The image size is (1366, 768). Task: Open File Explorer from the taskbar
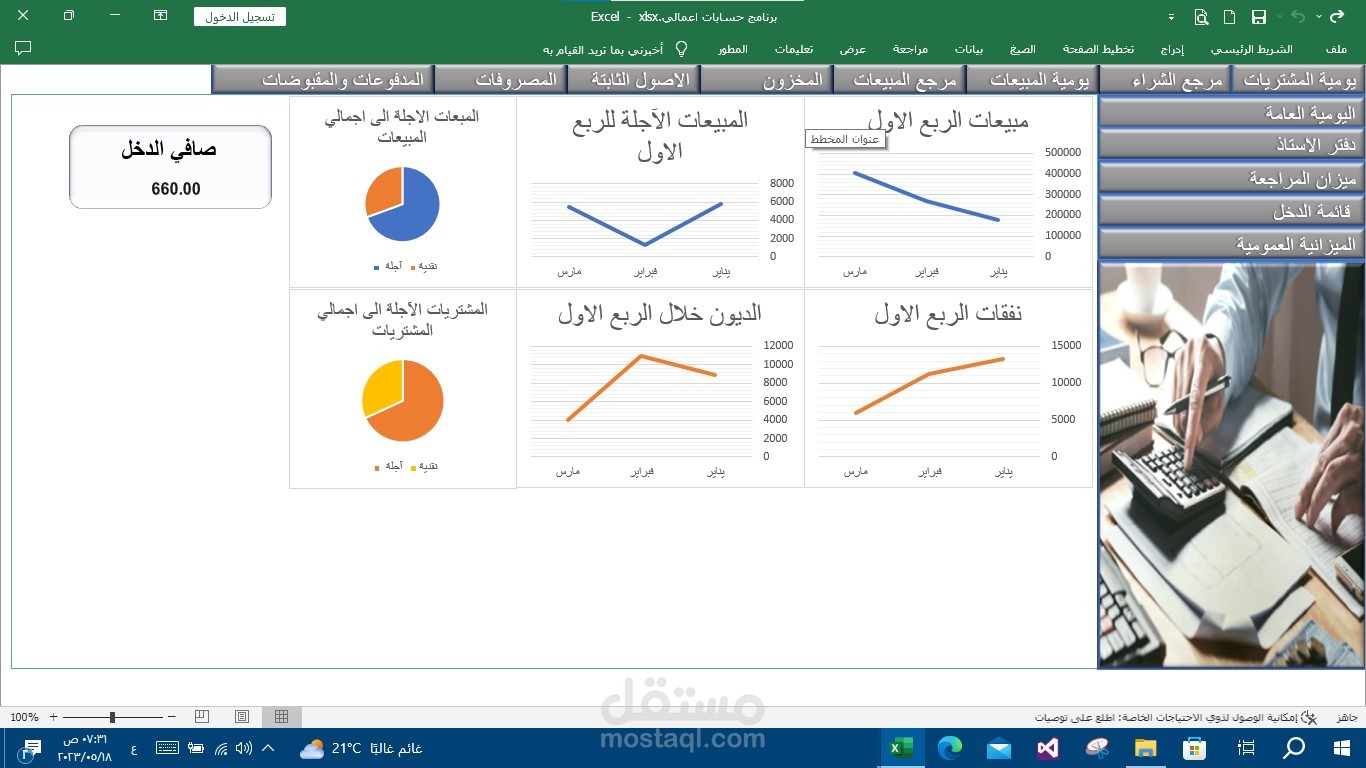(1146, 748)
